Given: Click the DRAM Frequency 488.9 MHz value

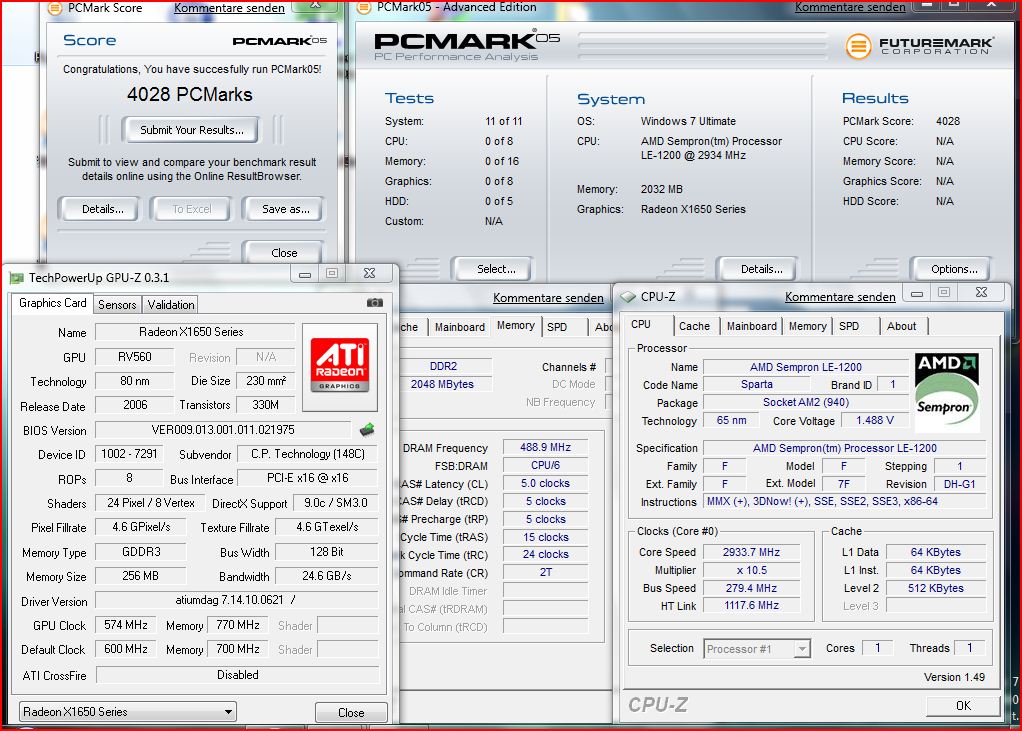Looking at the screenshot, I should 545,448.
